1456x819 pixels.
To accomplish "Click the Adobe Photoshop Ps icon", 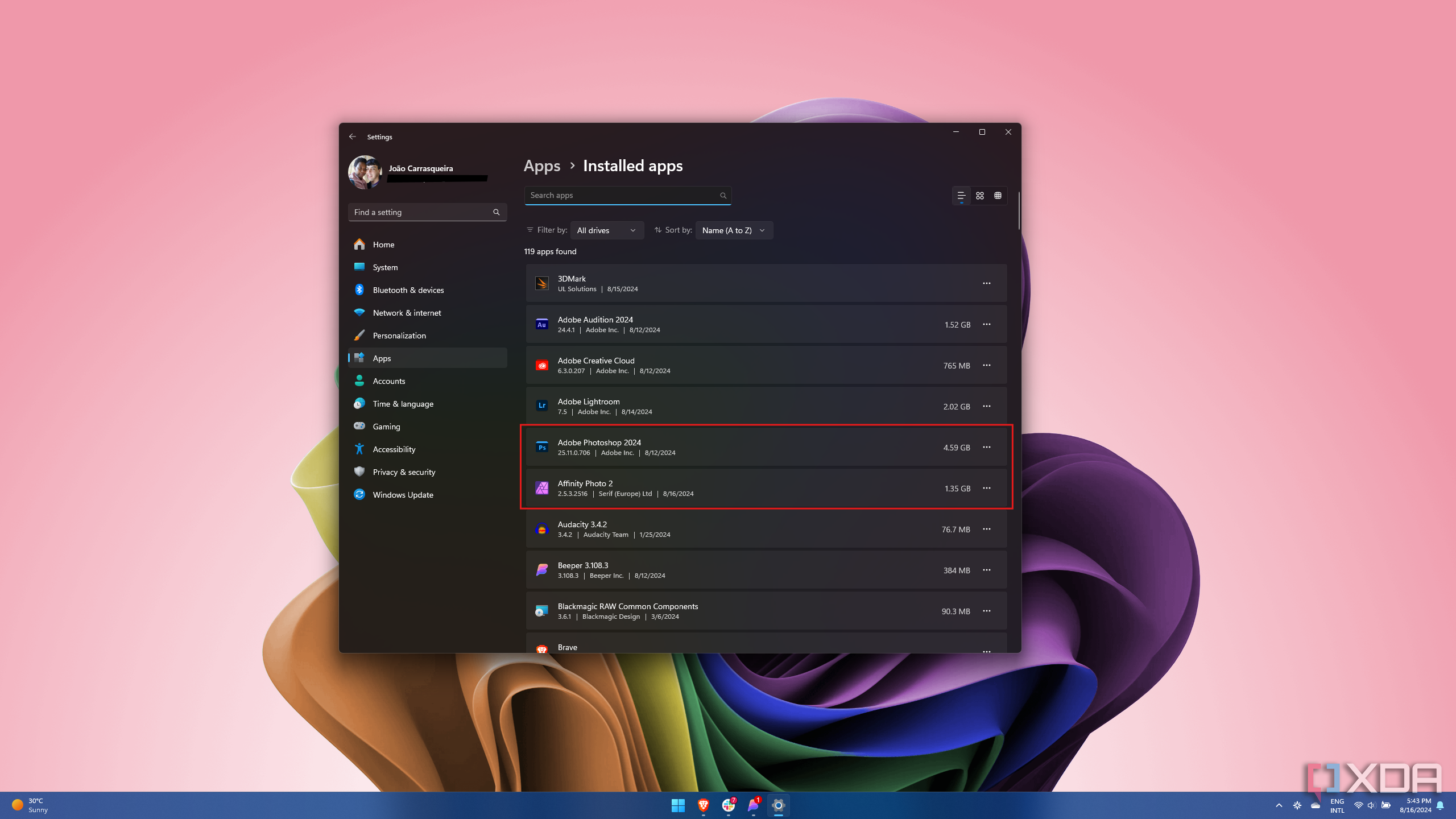I will (x=541, y=447).
